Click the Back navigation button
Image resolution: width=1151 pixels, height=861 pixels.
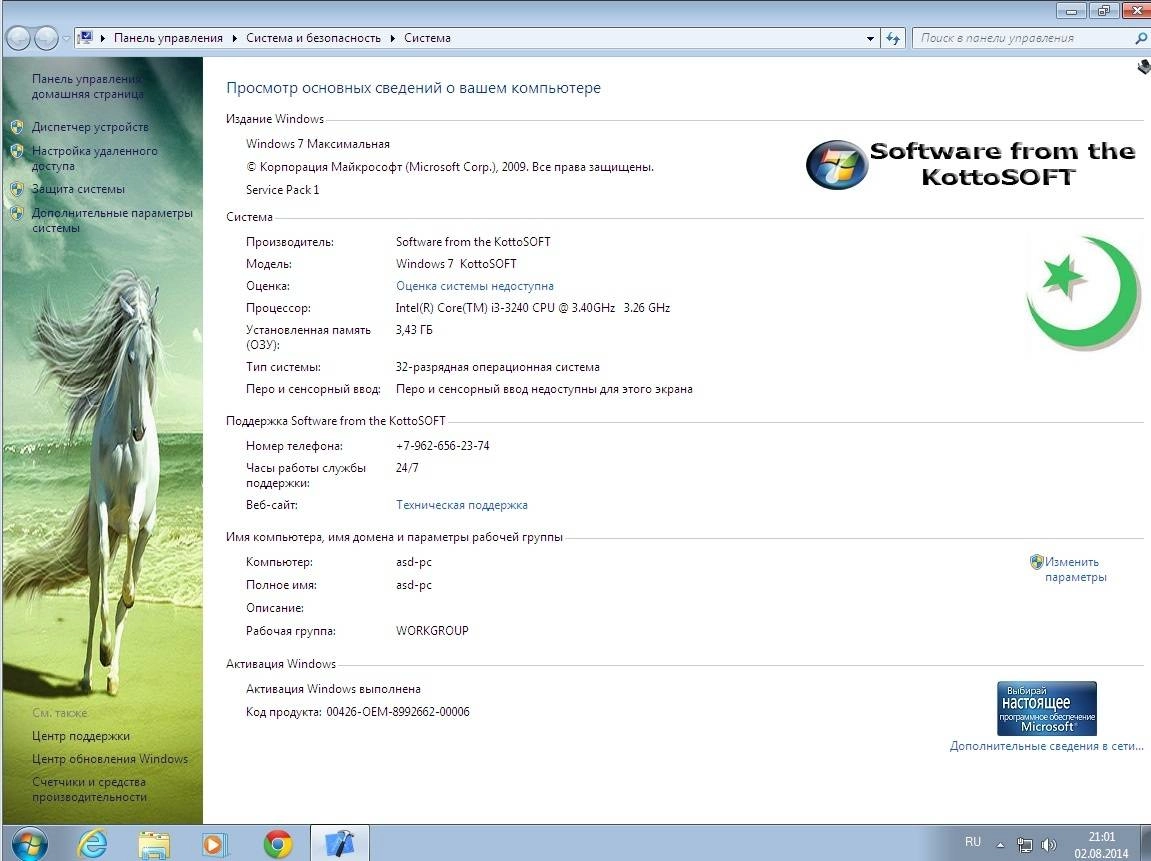click(18, 38)
